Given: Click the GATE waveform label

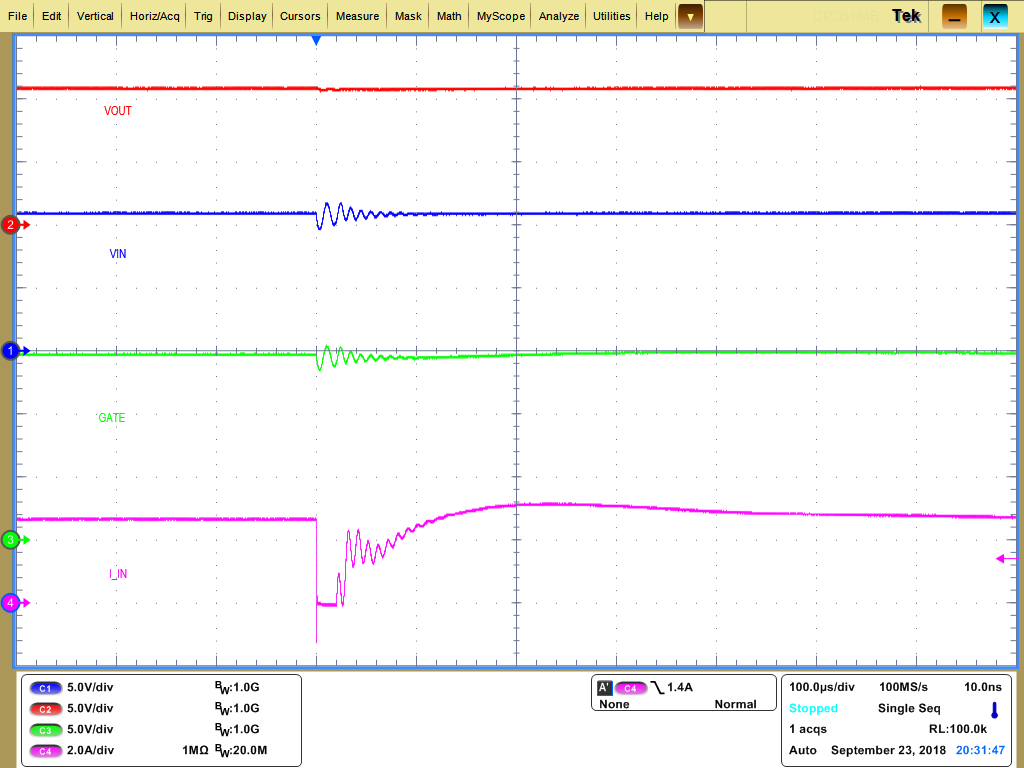Looking at the screenshot, I should (x=112, y=417).
